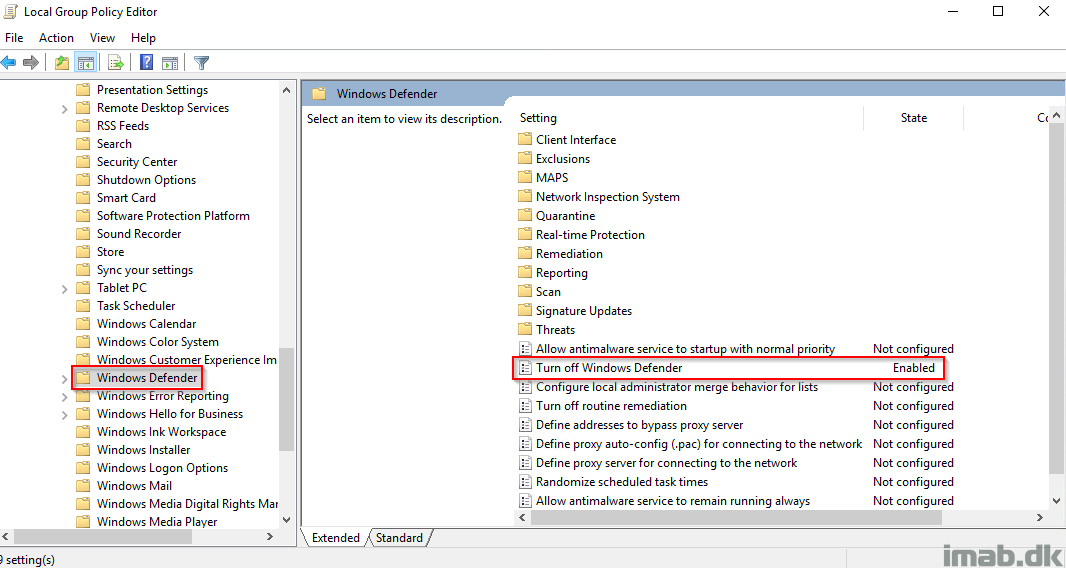Click the MAPS folder icon
Screen dimensions: 1066x568
tap(525, 178)
